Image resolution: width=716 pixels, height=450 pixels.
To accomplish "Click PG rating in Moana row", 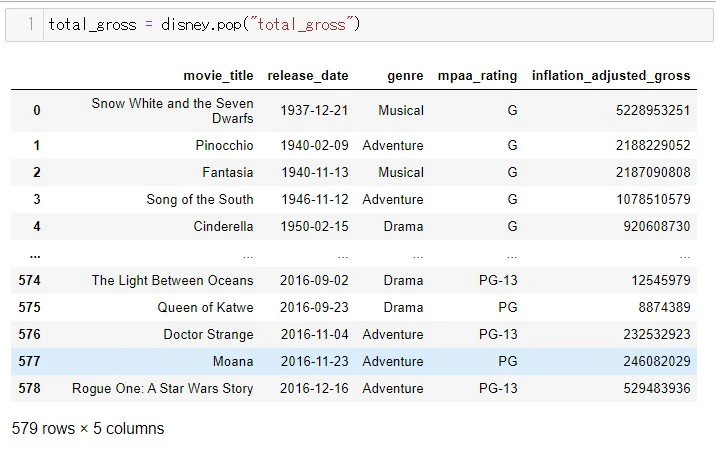I will 508,361.
